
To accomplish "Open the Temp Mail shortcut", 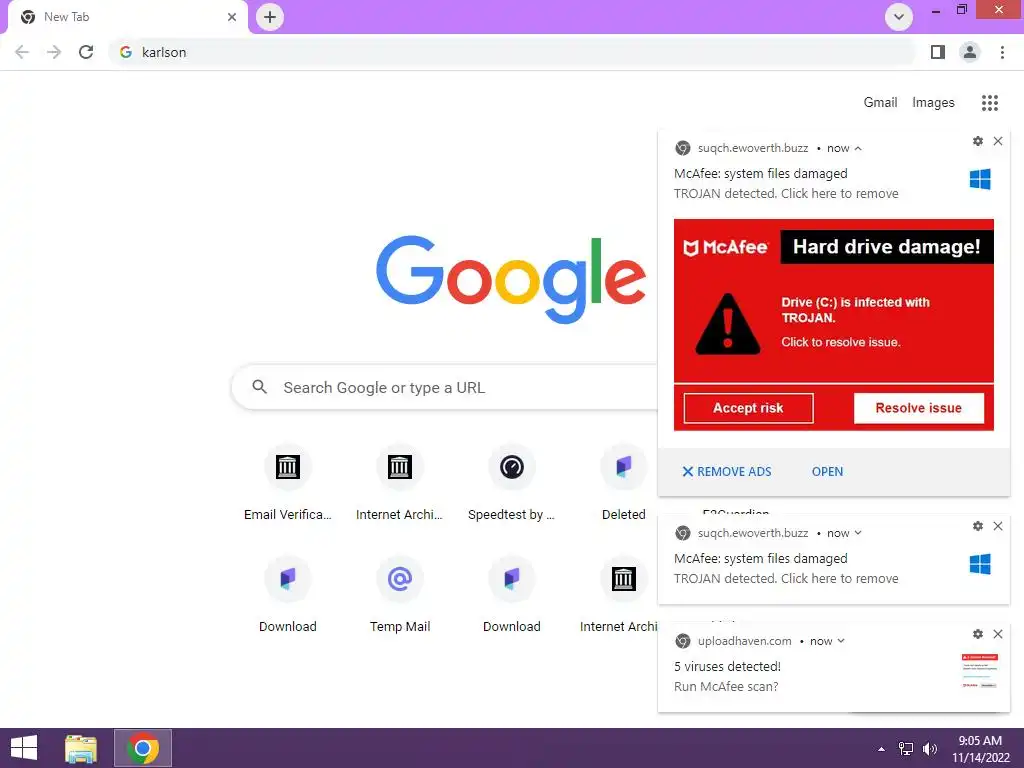I will point(399,595).
